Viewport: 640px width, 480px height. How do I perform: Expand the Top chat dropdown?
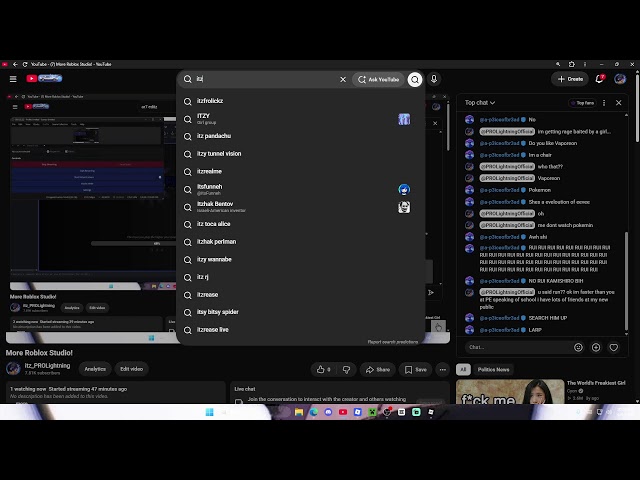480,103
